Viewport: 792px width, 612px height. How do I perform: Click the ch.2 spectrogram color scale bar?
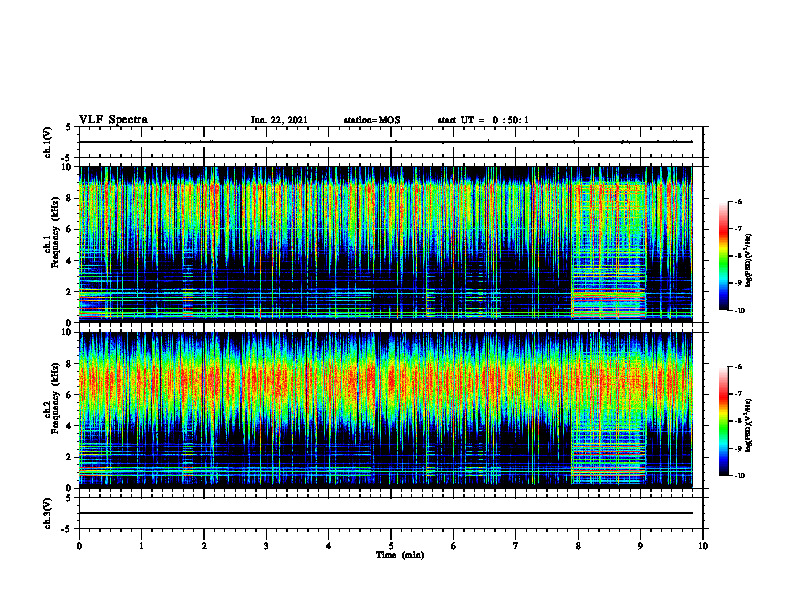point(723,421)
